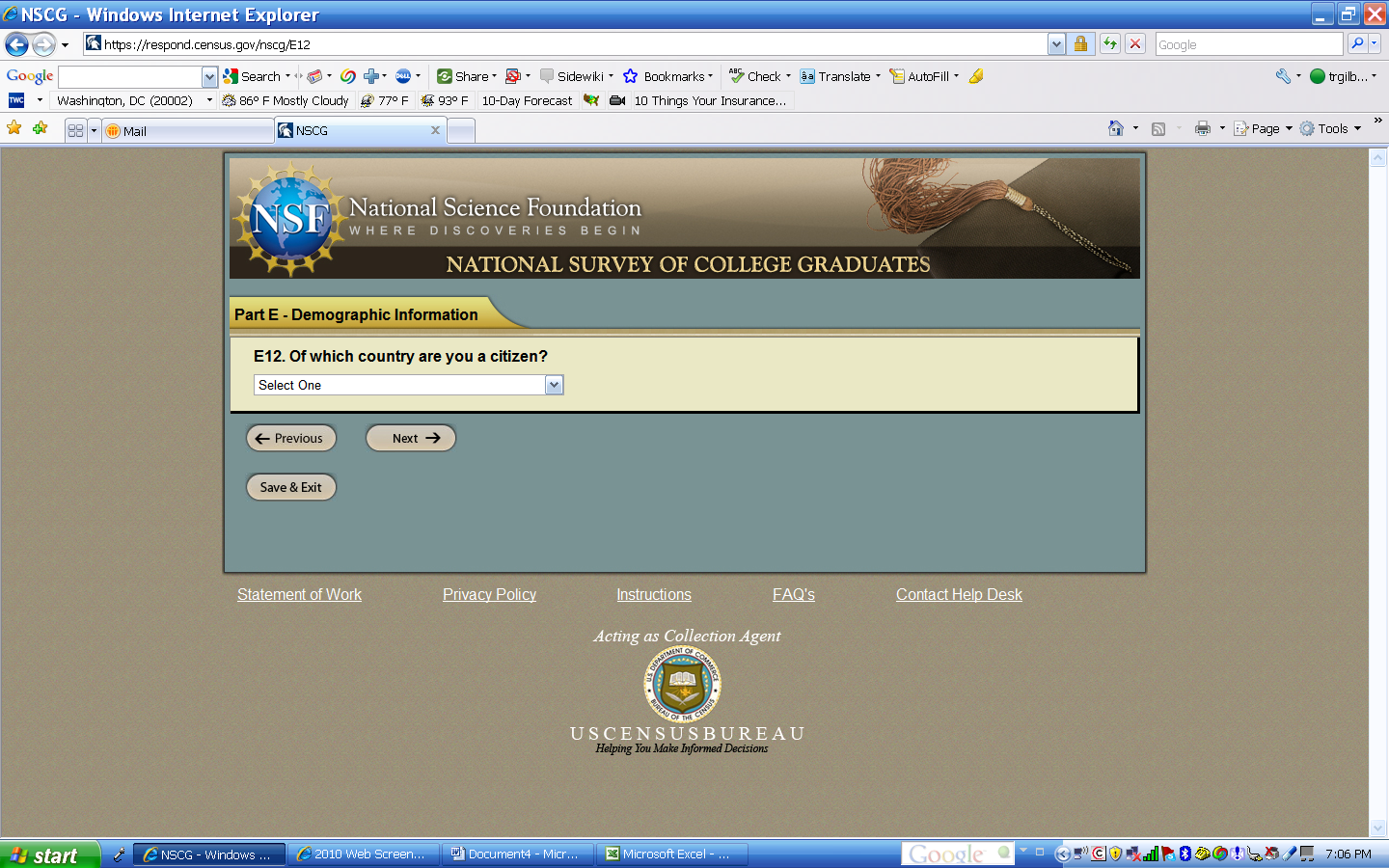Open Favorites Center star icon
The height and width of the screenshot is (868, 1389).
pyautogui.click(x=14, y=128)
